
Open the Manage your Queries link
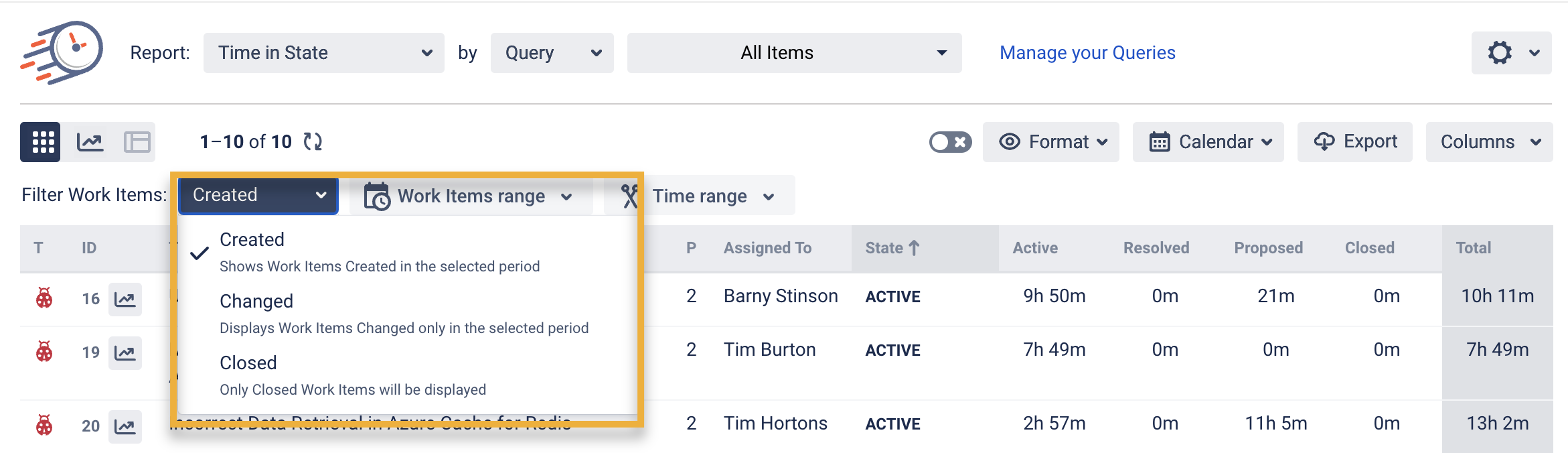click(1087, 53)
